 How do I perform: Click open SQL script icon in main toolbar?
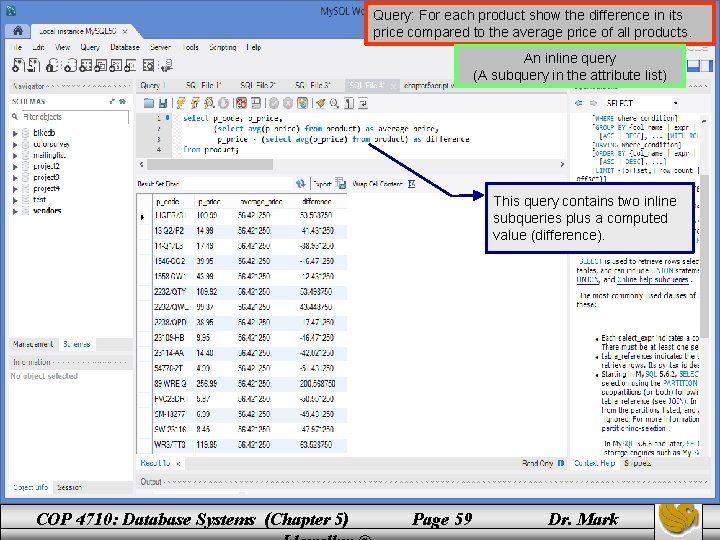[x=34, y=65]
